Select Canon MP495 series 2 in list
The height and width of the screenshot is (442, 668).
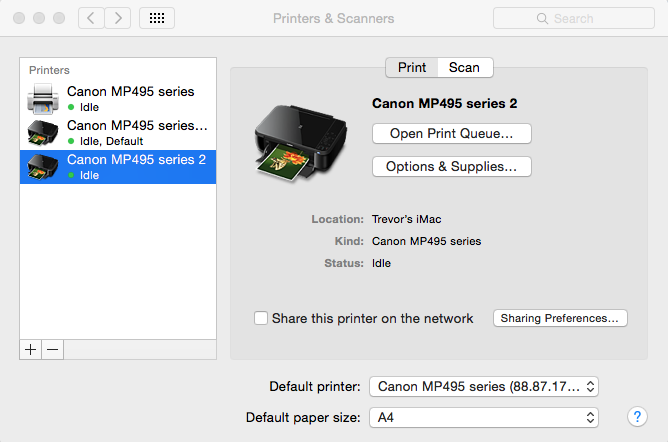[118, 166]
